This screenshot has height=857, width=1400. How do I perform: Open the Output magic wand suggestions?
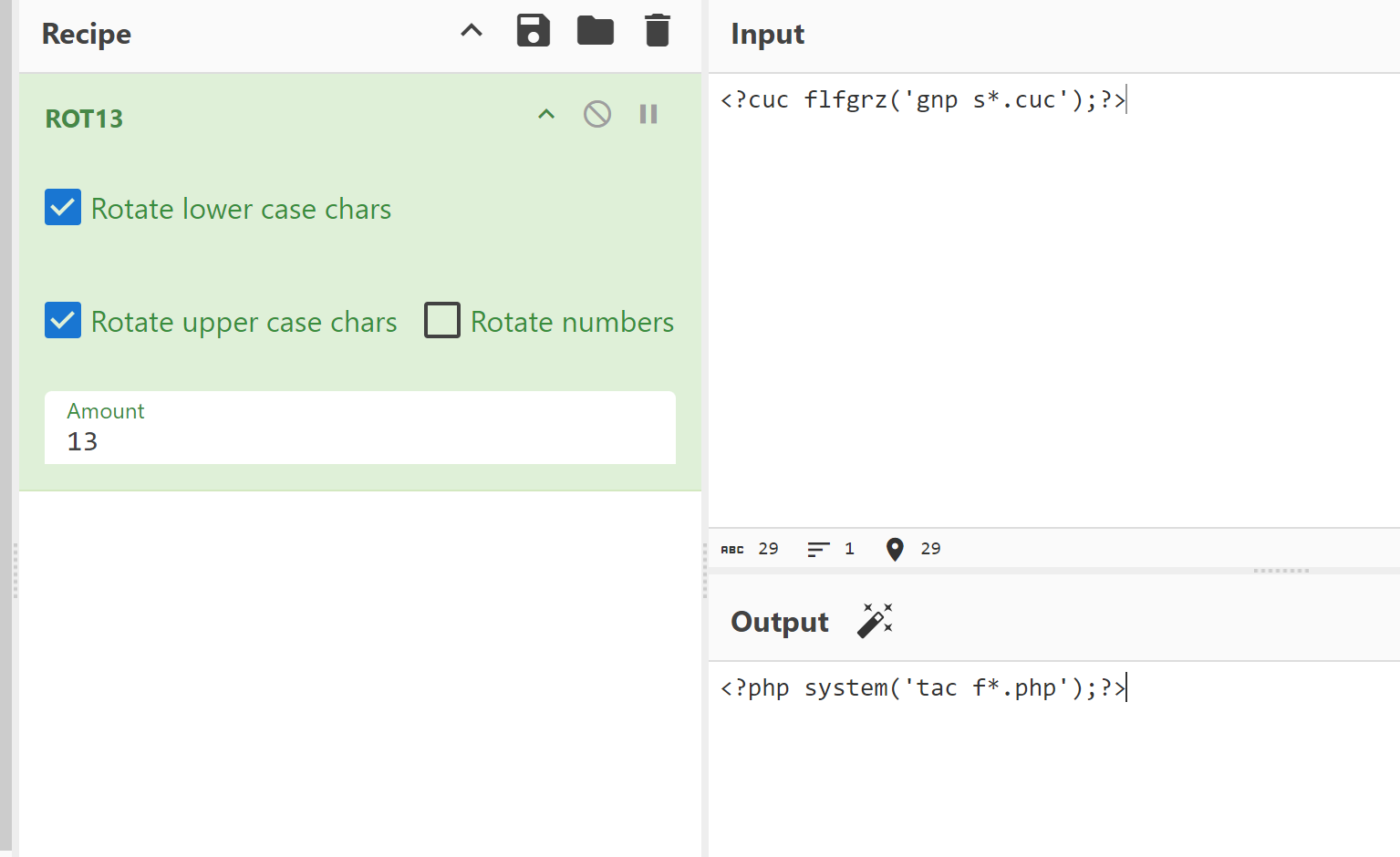point(875,621)
